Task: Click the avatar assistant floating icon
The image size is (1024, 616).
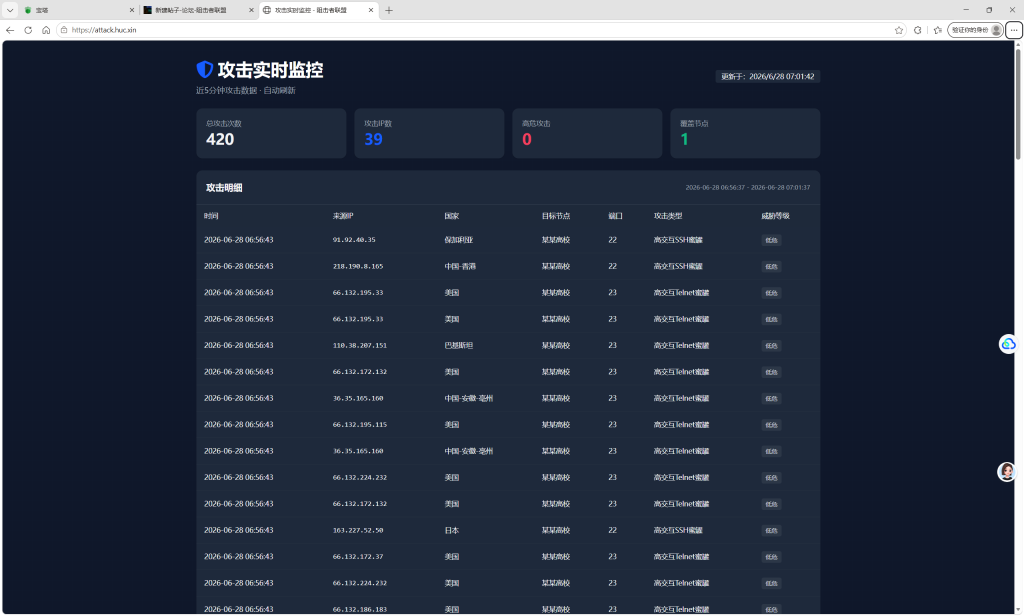Action: coord(1006,471)
